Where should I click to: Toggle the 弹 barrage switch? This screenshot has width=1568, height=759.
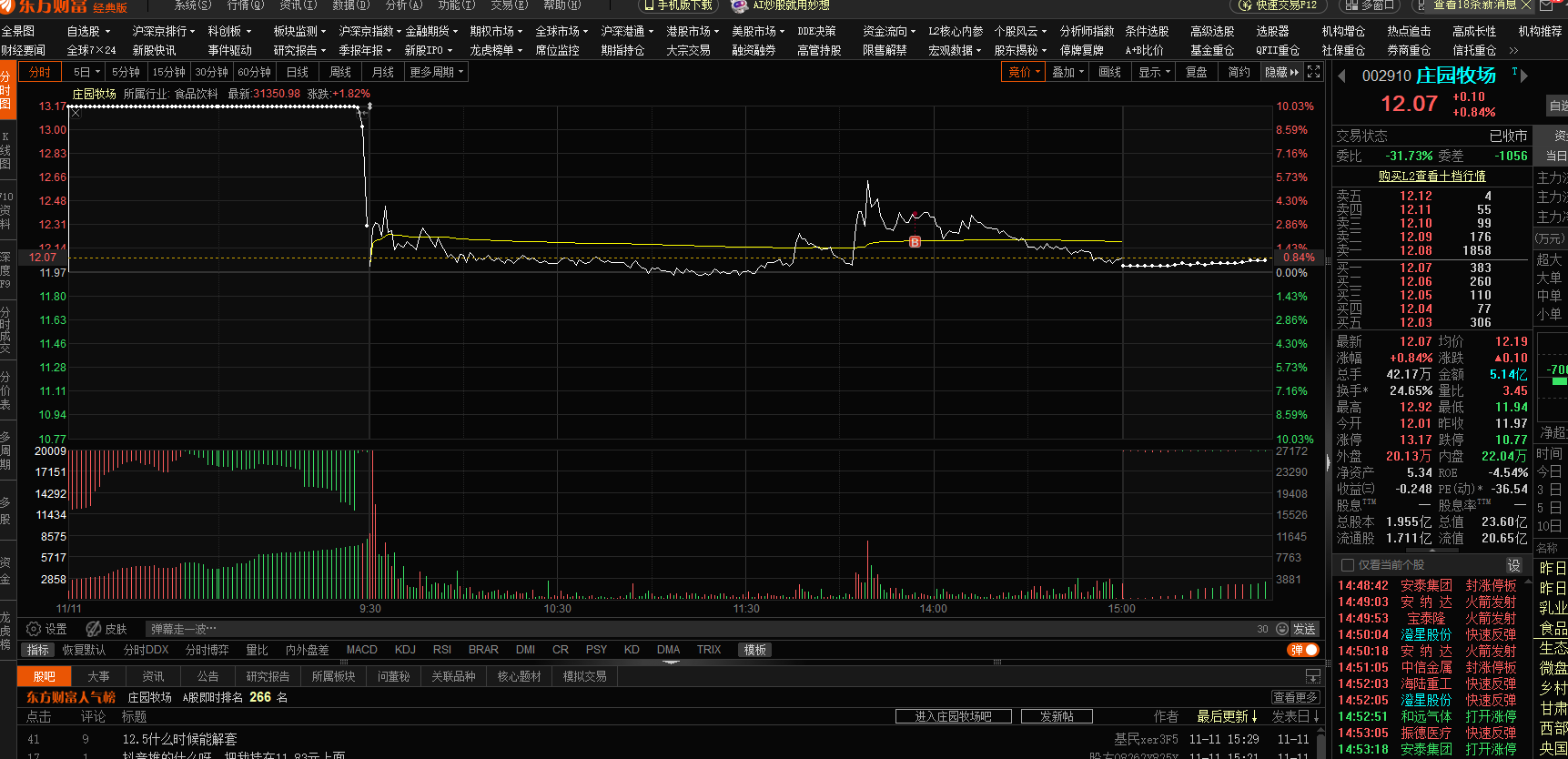1304,650
